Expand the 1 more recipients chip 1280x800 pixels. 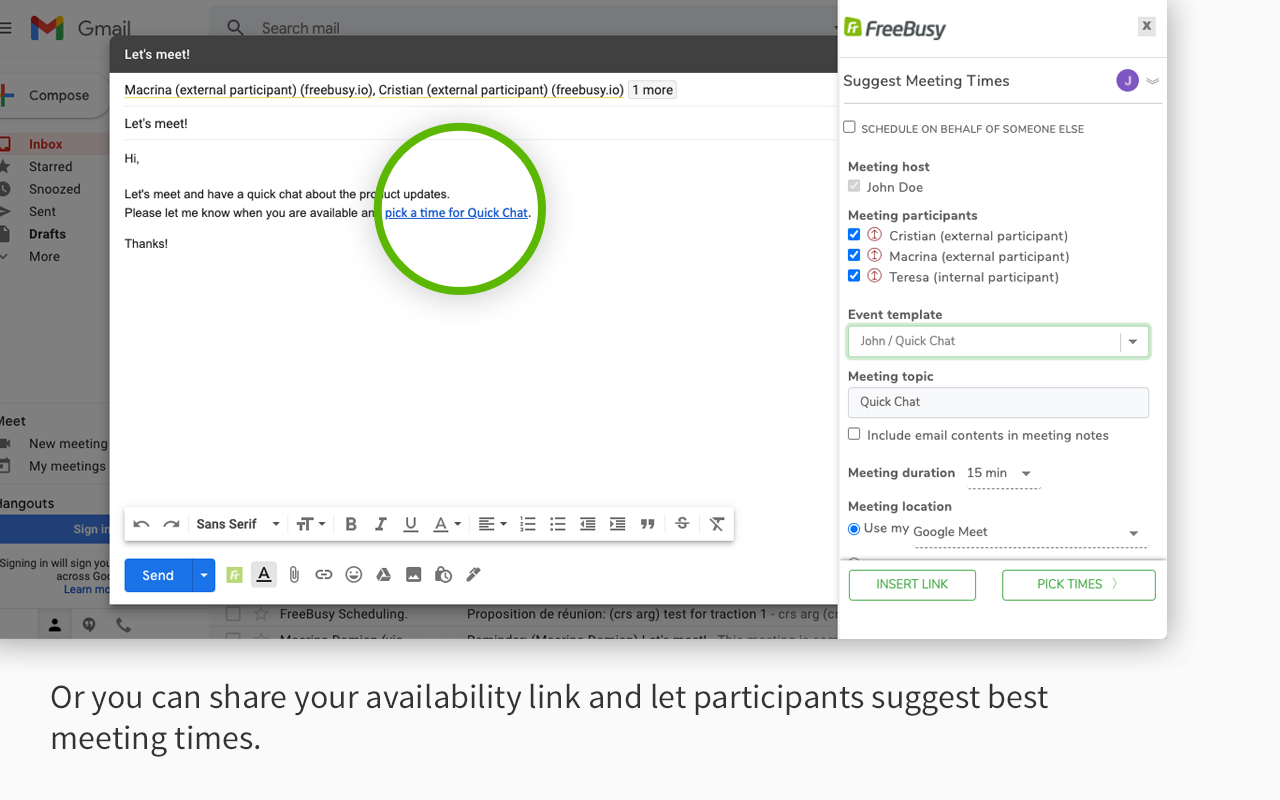(x=652, y=90)
